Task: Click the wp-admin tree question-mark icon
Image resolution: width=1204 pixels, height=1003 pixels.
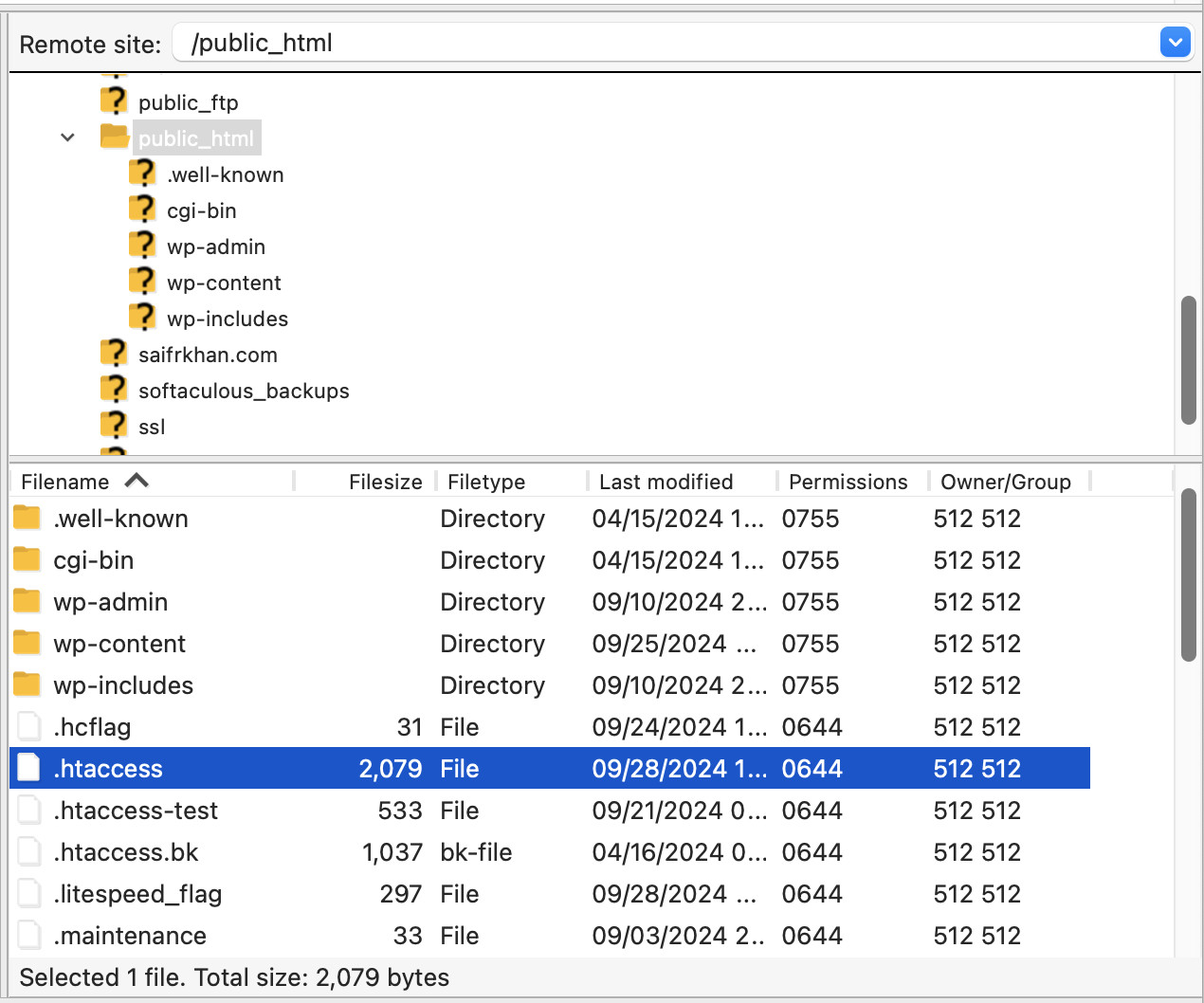Action: click(x=142, y=246)
